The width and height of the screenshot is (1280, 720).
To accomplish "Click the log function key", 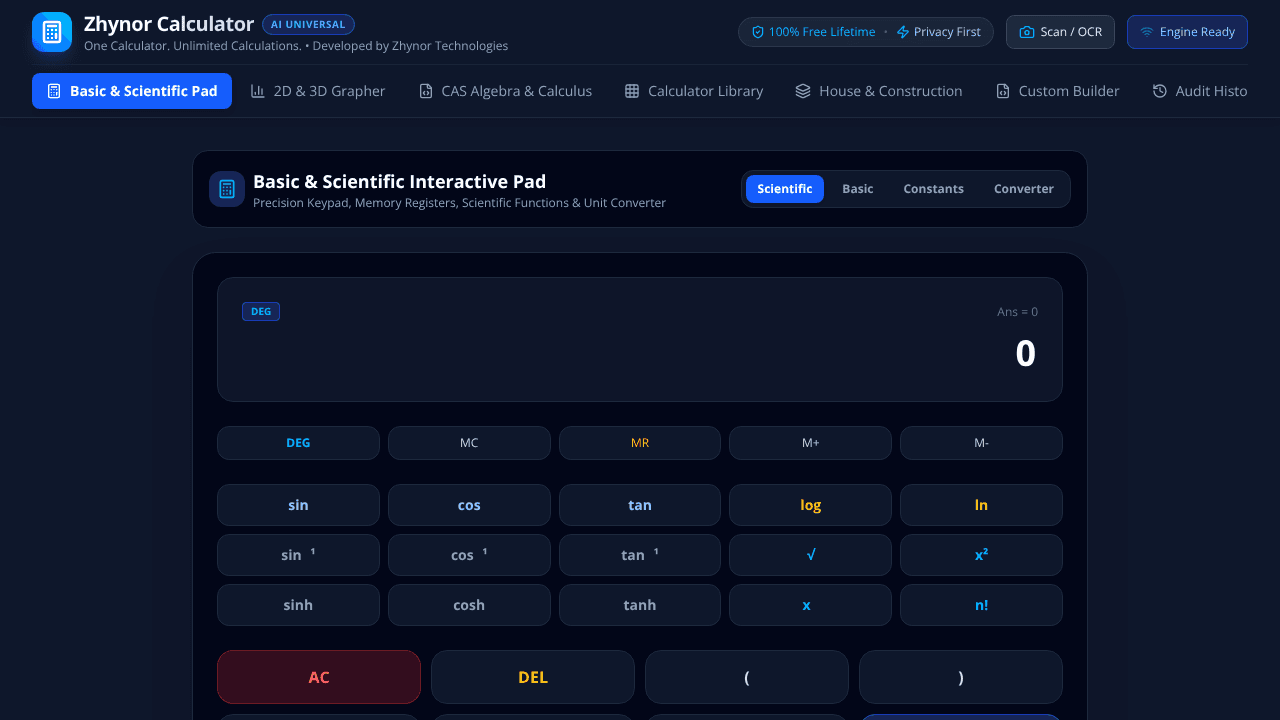I will coord(810,505).
